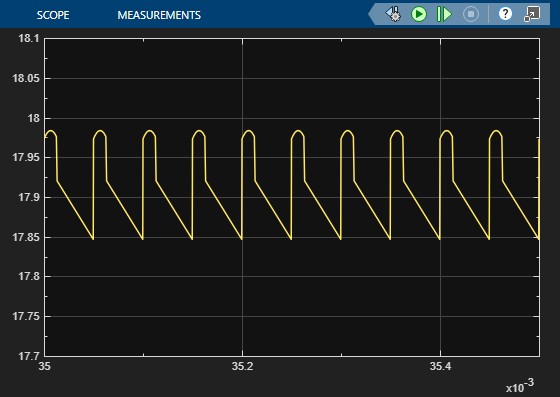This screenshot has width=560, height=397.
Task: Click the 35.2 x-axis tick label
Action: click(242, 366)
